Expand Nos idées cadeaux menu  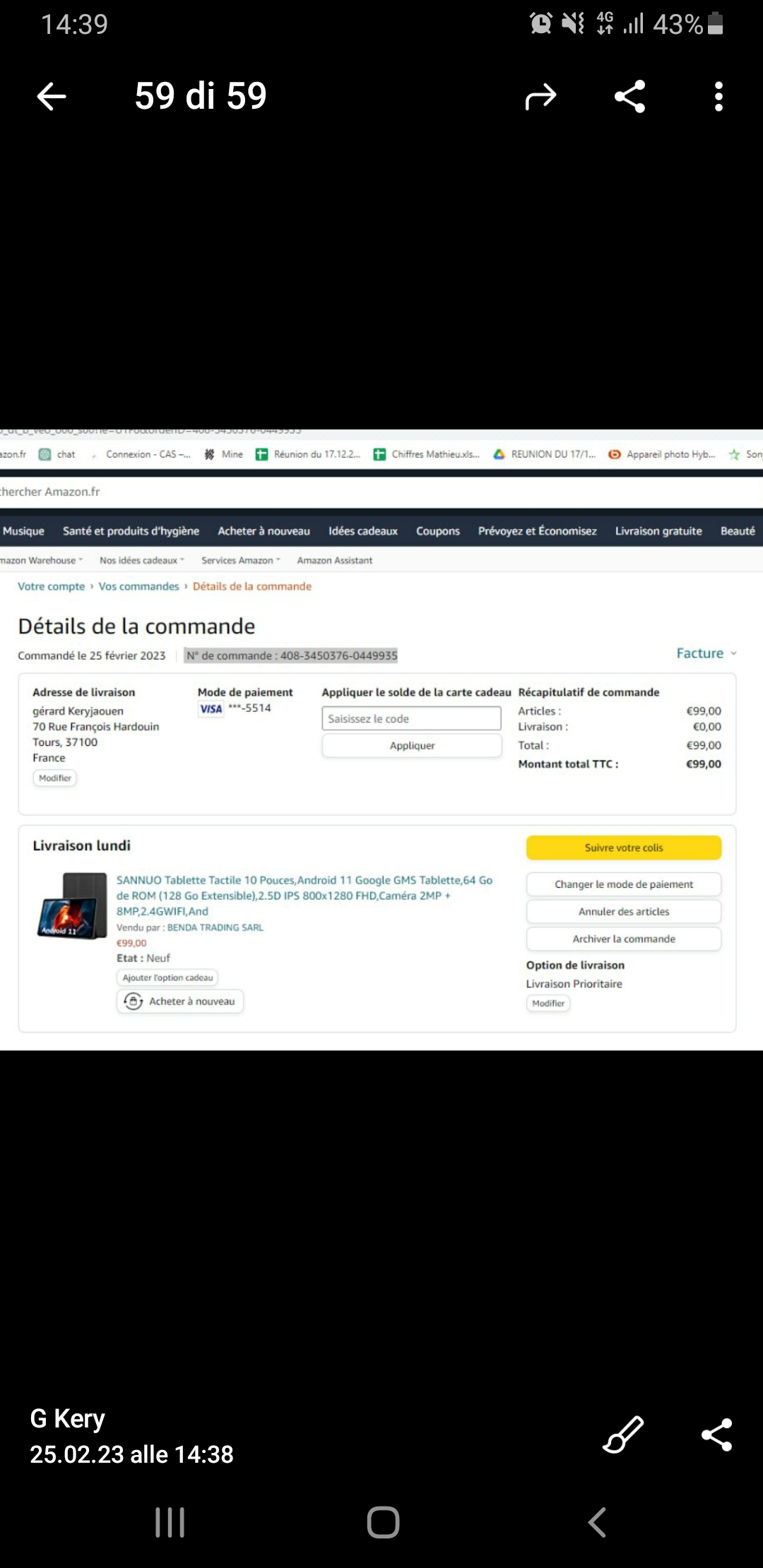[141, 560]
